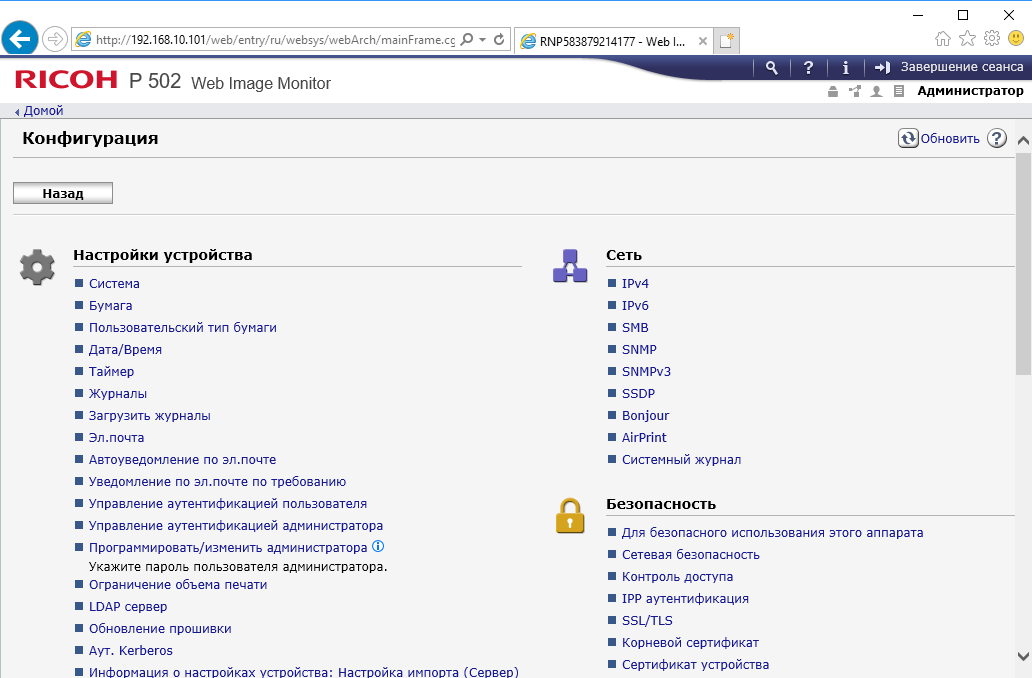Click the refresh icon next to Обновить
Image resolution: width=1032 pixels, height=678 pixels.
coord(908,139)
